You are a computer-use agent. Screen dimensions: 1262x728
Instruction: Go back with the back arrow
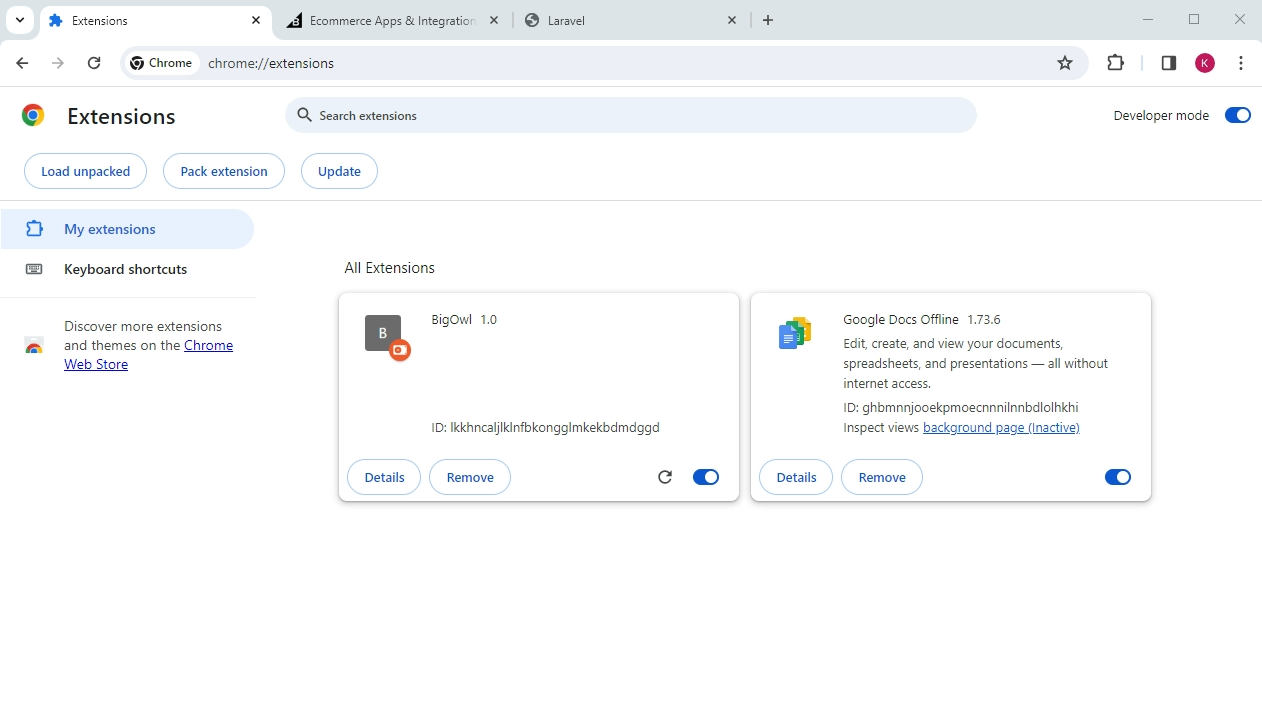(22, 63)
